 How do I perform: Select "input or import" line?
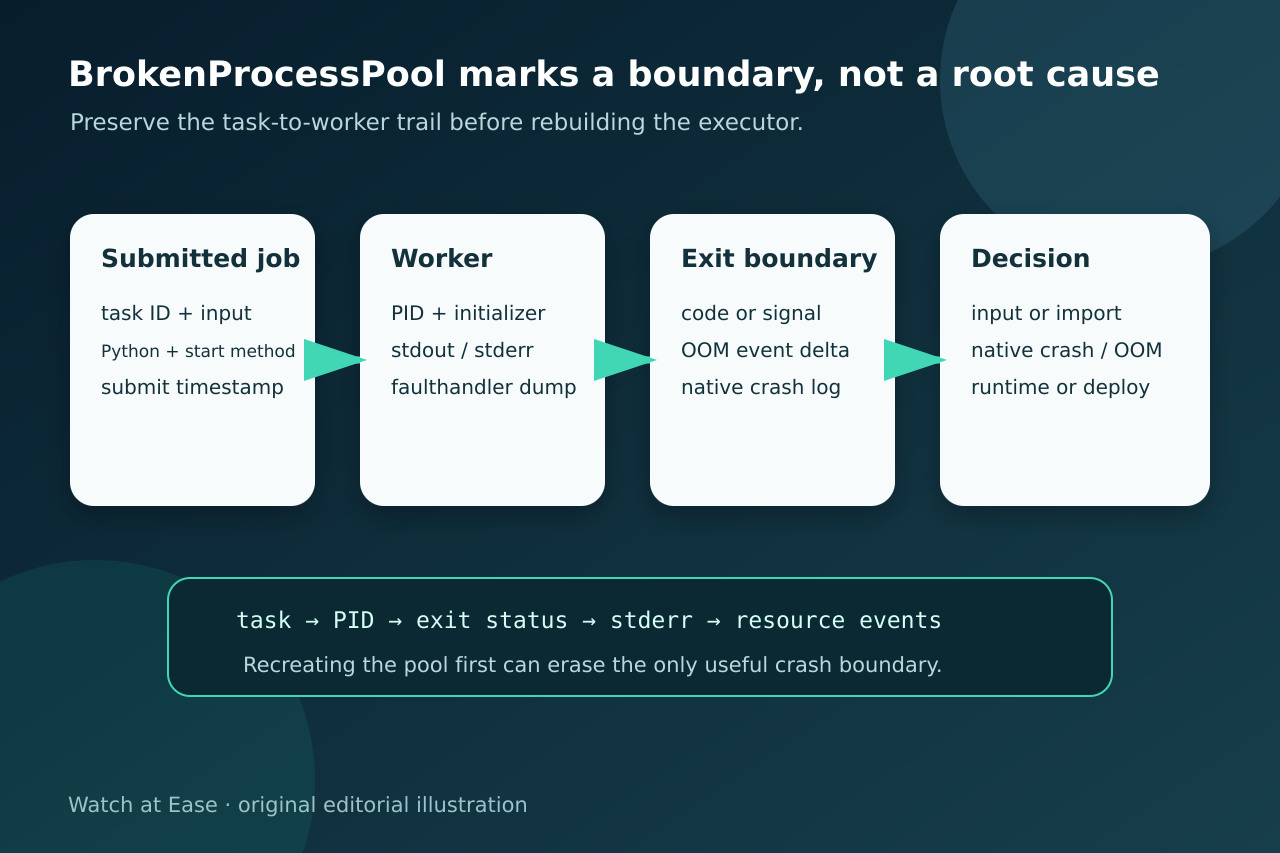coord(1046,314)
